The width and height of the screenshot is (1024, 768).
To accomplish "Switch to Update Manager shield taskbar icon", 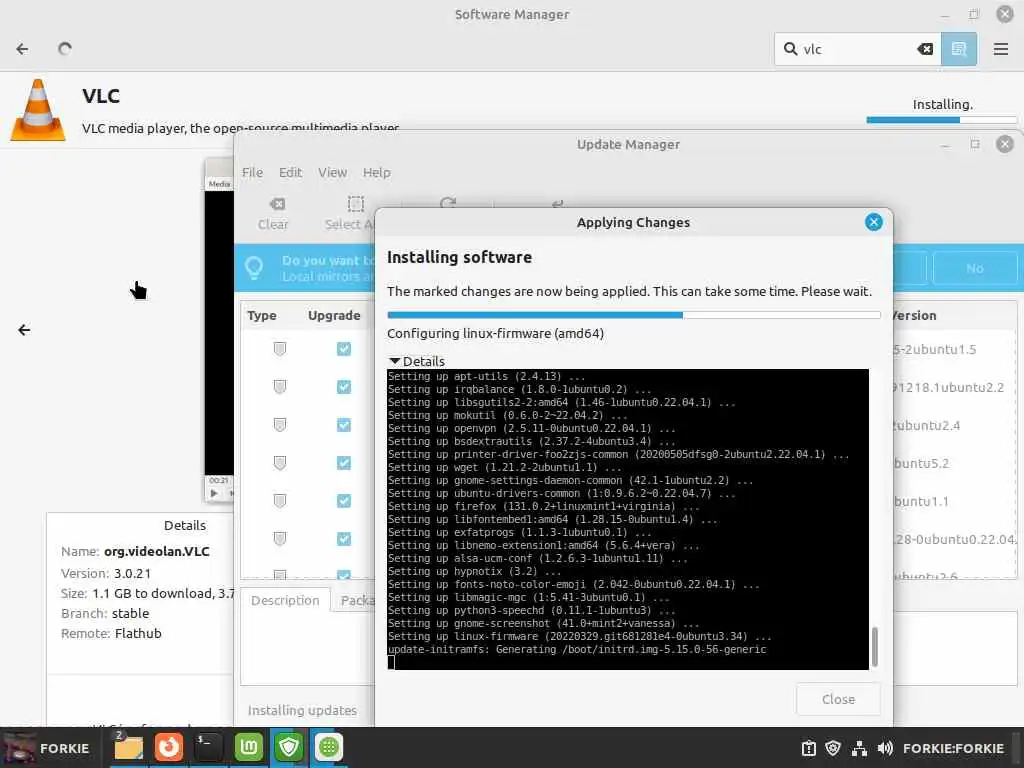I will [289, 747].
